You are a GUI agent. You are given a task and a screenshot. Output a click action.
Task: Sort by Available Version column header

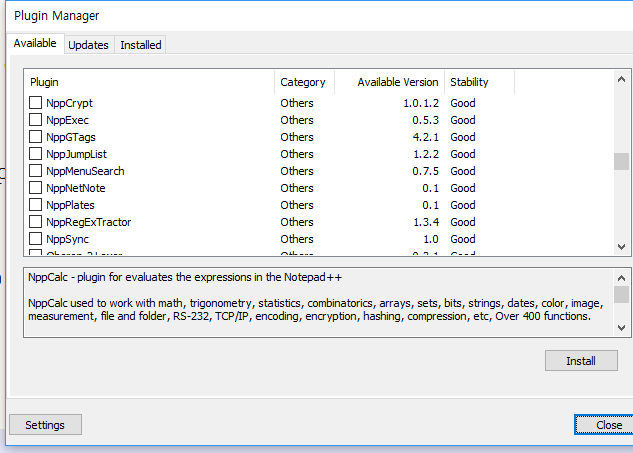[390, 82]
